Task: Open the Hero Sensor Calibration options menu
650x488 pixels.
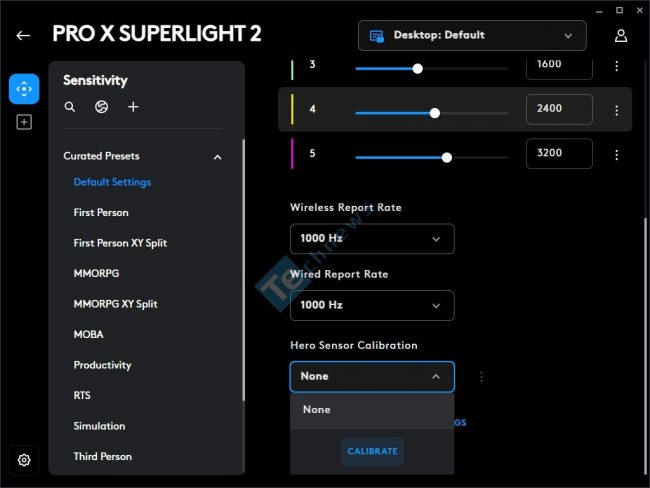Action: pyautogui.click(x=481, y=377)
